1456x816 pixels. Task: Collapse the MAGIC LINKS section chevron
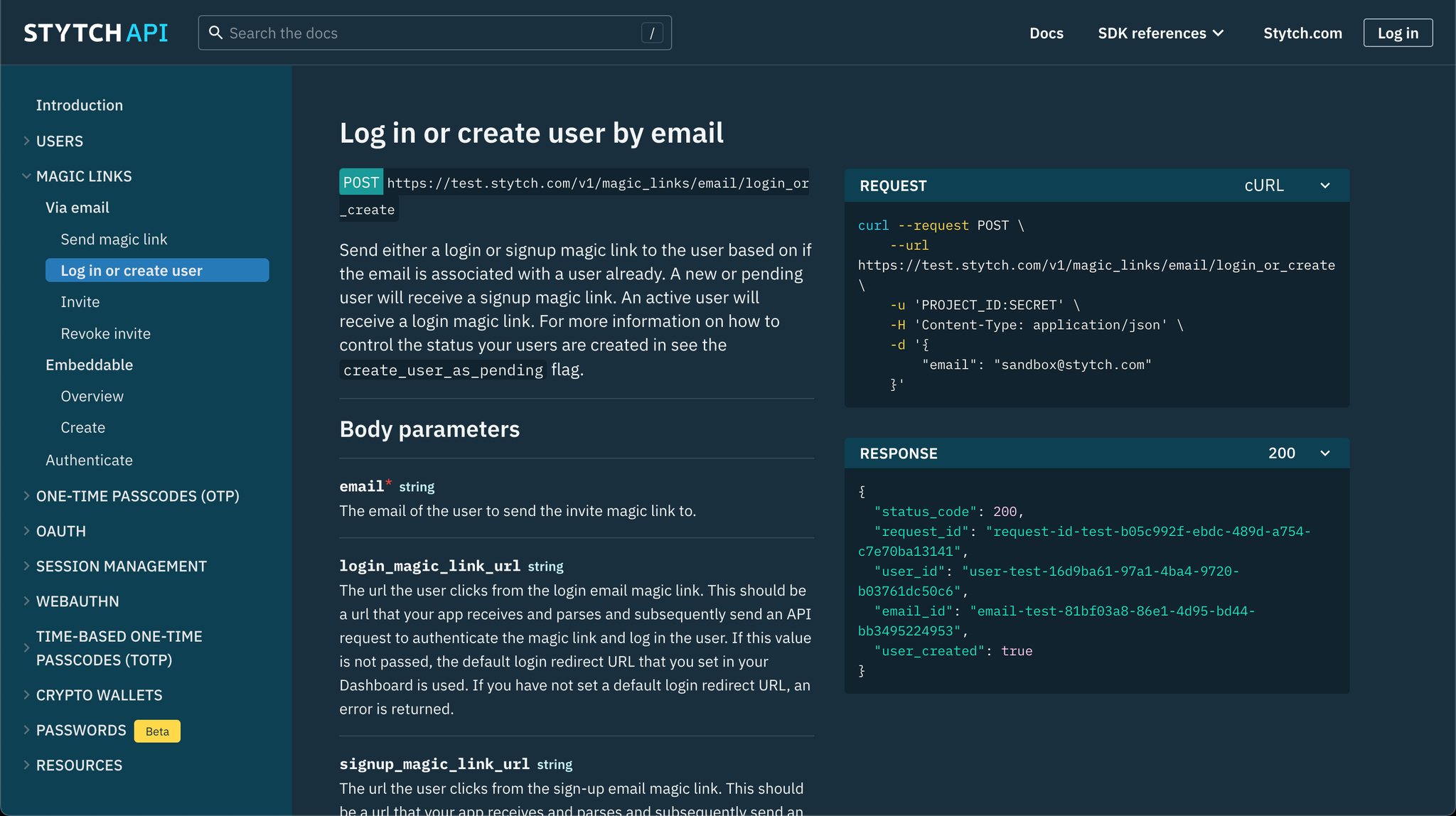pos(26,176)
